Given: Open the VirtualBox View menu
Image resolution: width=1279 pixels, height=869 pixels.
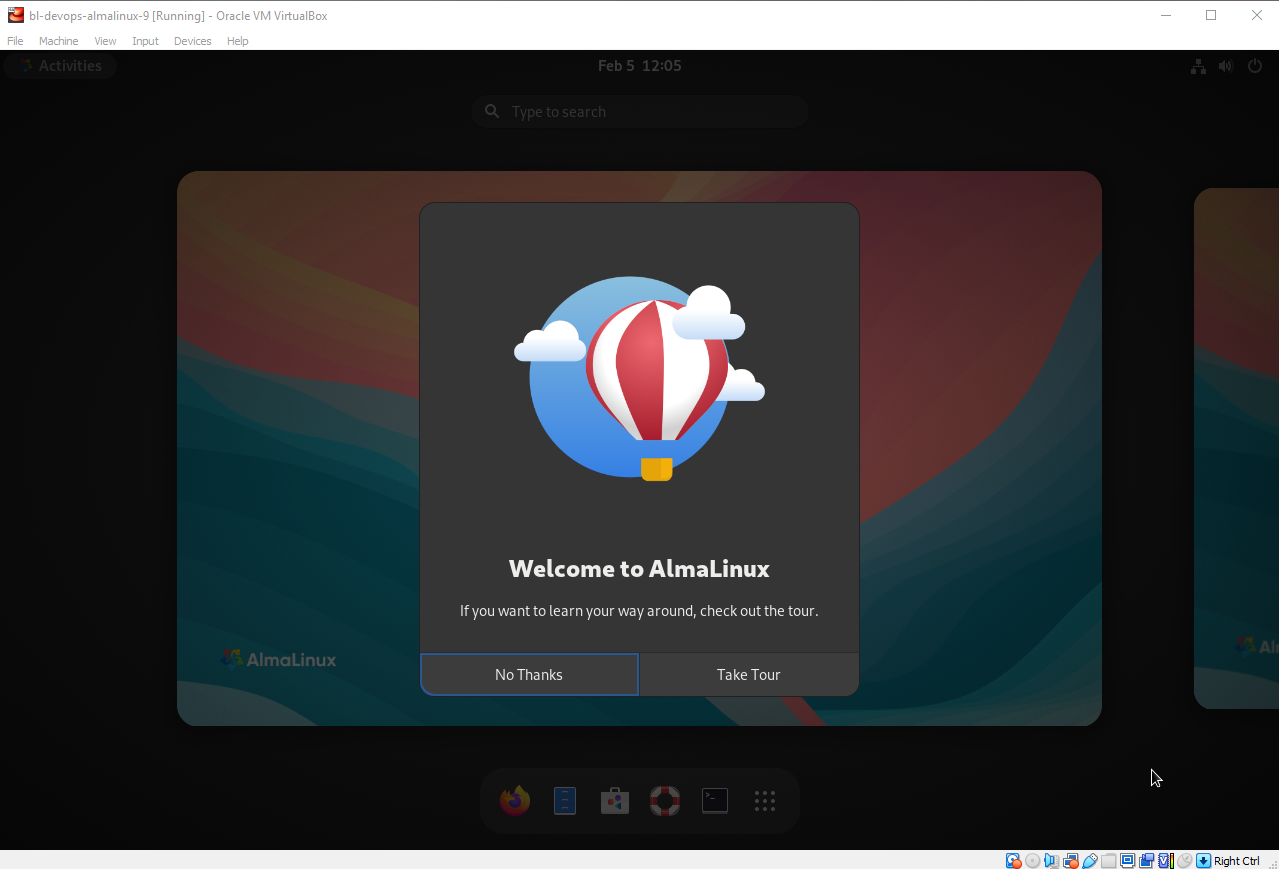Looking at the screenshot, I should (x=105, y=41).
